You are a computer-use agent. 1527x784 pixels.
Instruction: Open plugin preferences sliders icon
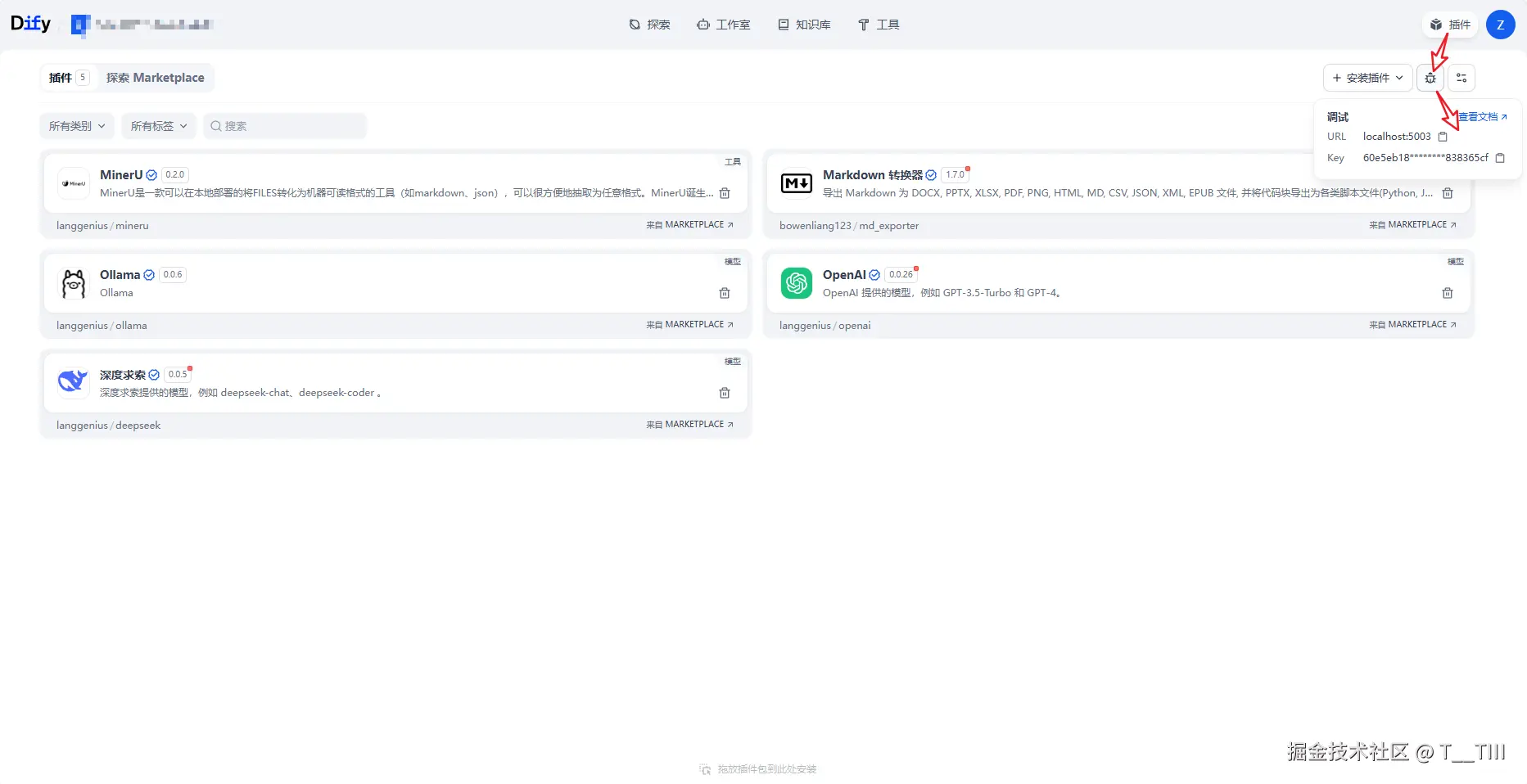(x=1461, y=78)
